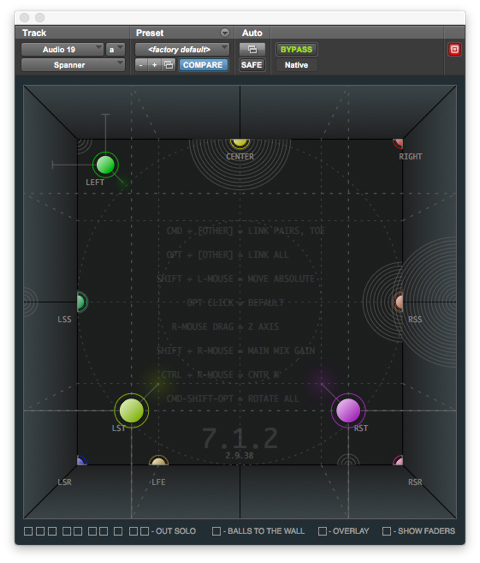Tick the lone single OUT SOLO checkbox

click(x=118, y=531)
